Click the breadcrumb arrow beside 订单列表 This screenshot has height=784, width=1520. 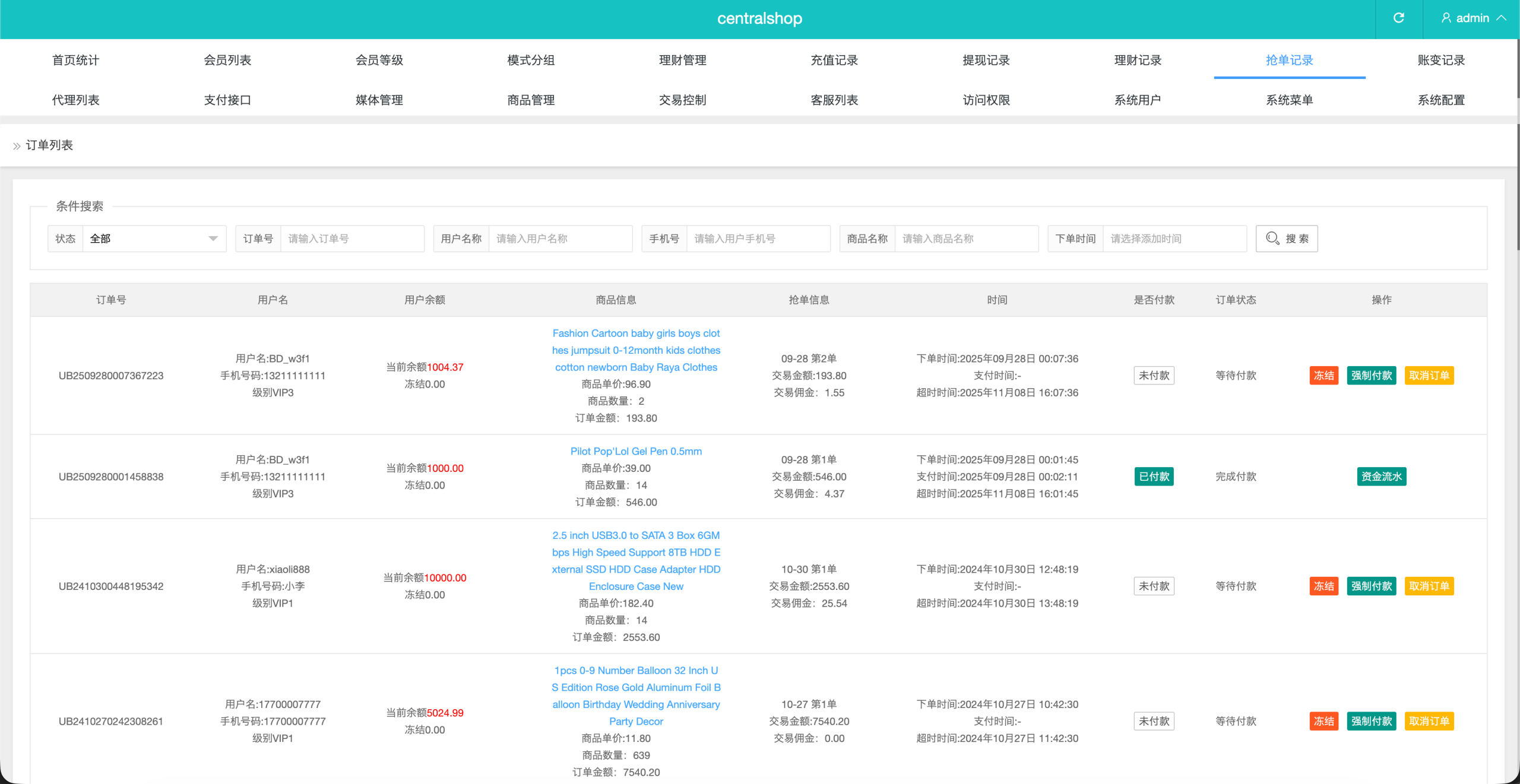[17, 146]
